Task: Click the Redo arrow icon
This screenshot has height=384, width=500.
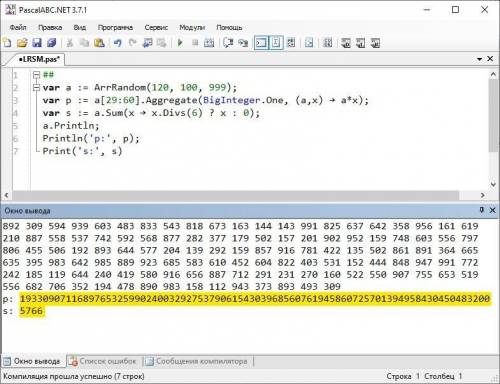Action: point(132,43)
